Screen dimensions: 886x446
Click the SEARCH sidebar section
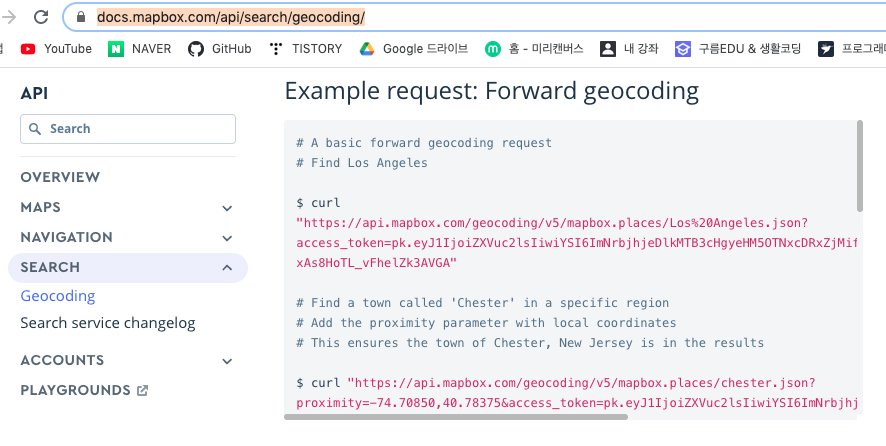pyautogui.click(x=128, y=267)
